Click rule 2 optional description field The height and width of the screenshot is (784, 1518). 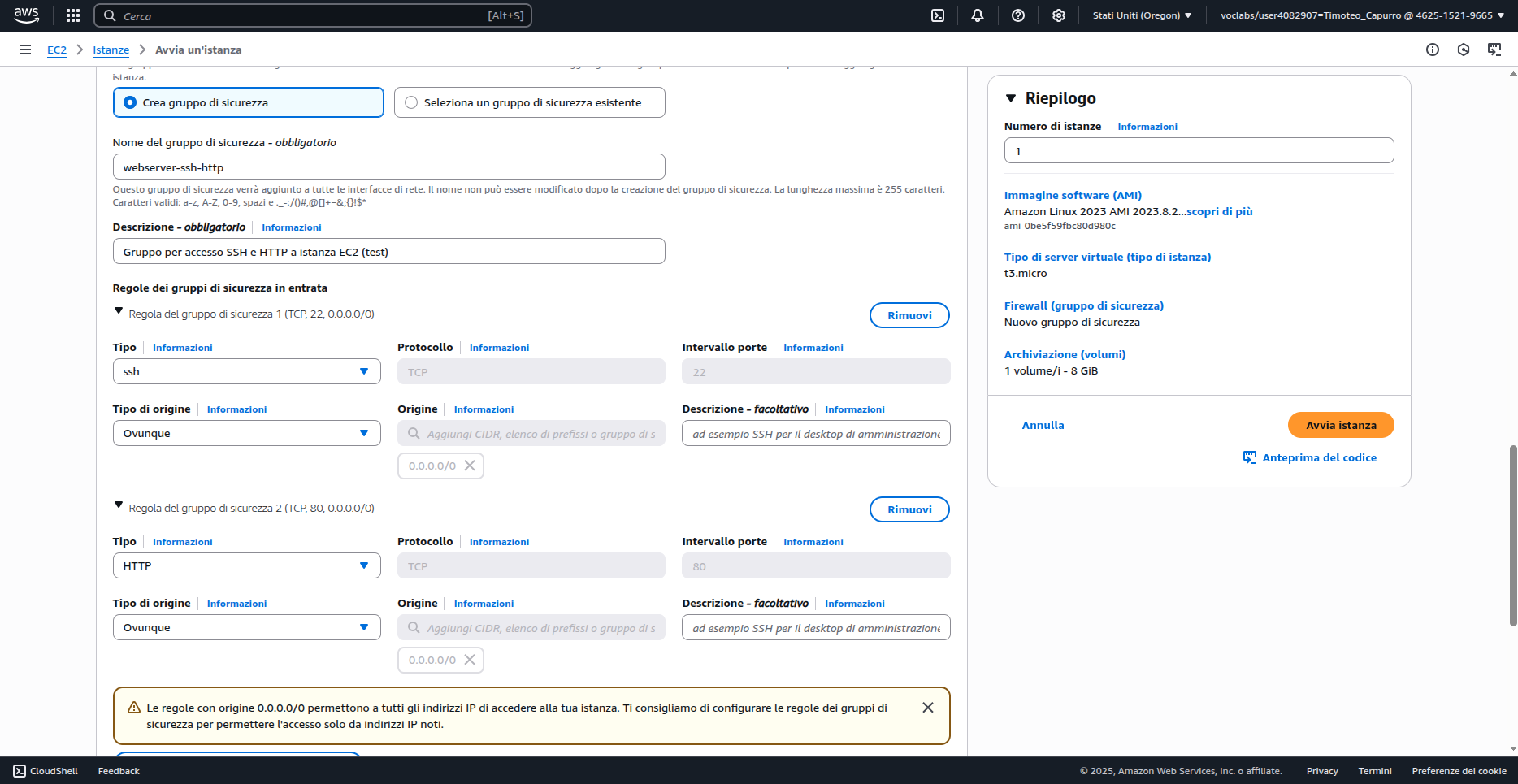(x=816, y=627)
